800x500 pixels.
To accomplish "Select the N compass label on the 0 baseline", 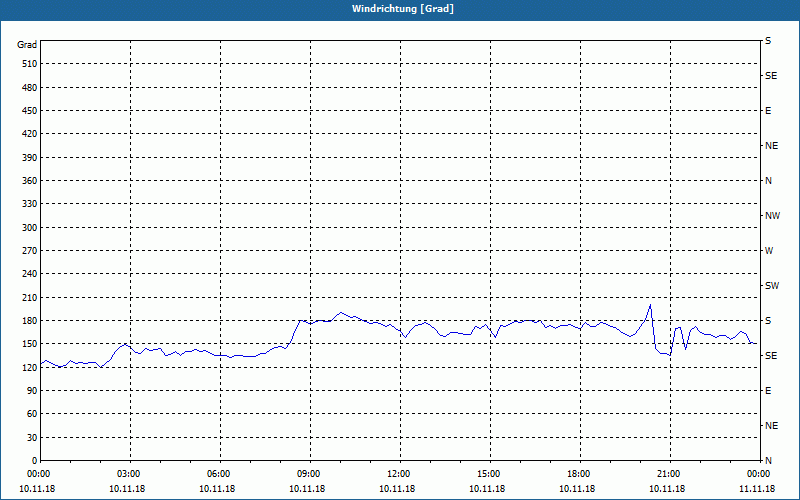I will pyautogui.click(x=769, y=461).
